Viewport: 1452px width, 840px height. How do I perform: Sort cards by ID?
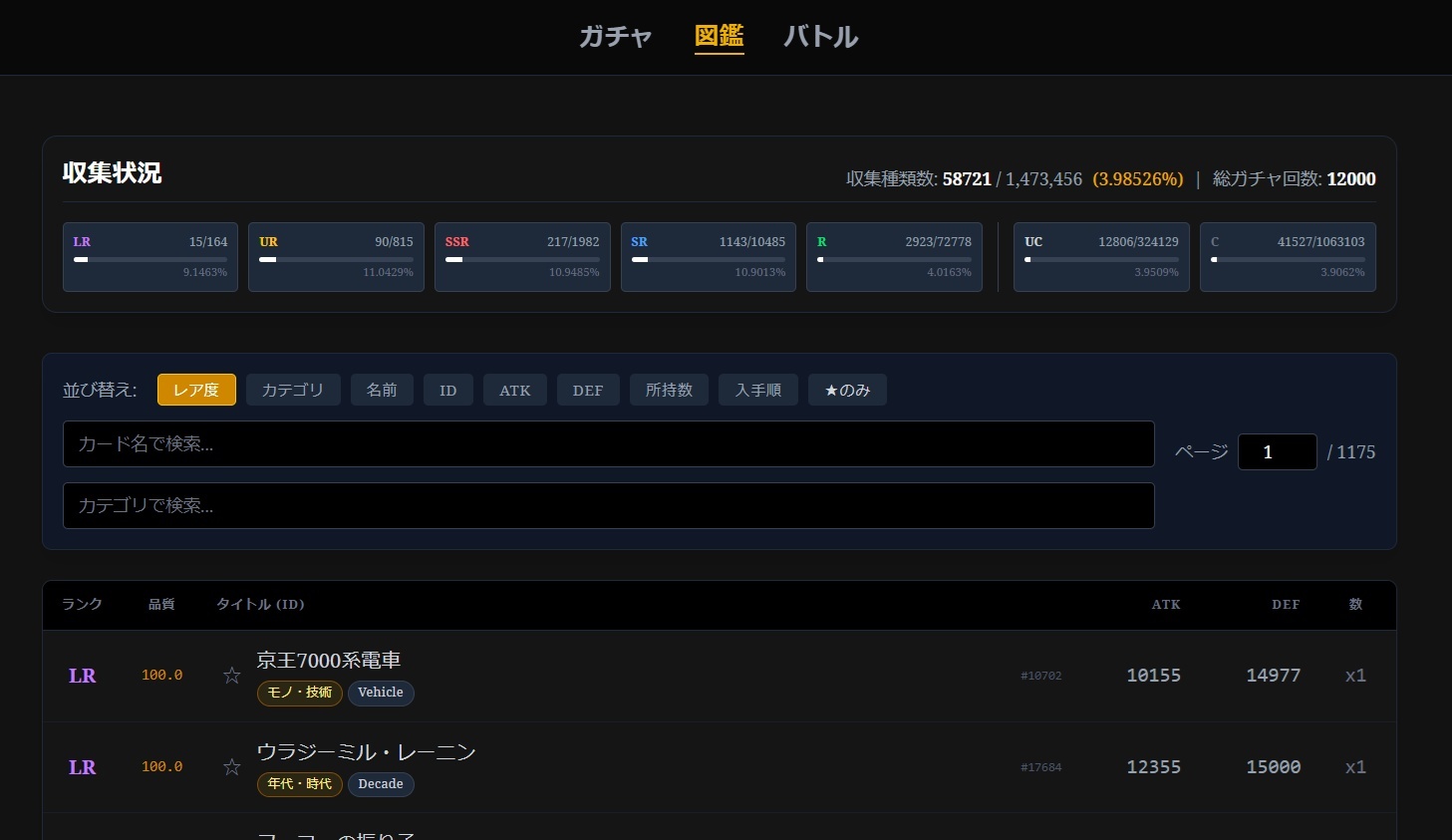pyautogui.click(x=448, y=390)
